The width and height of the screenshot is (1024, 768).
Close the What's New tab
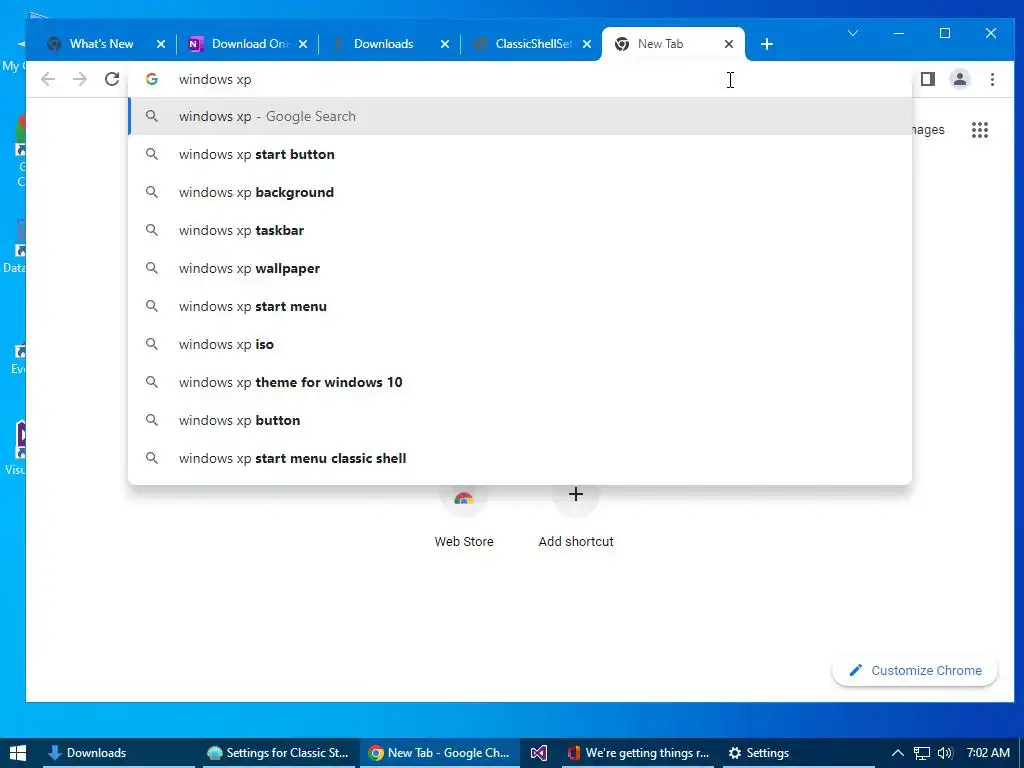[x=161, y=44]
